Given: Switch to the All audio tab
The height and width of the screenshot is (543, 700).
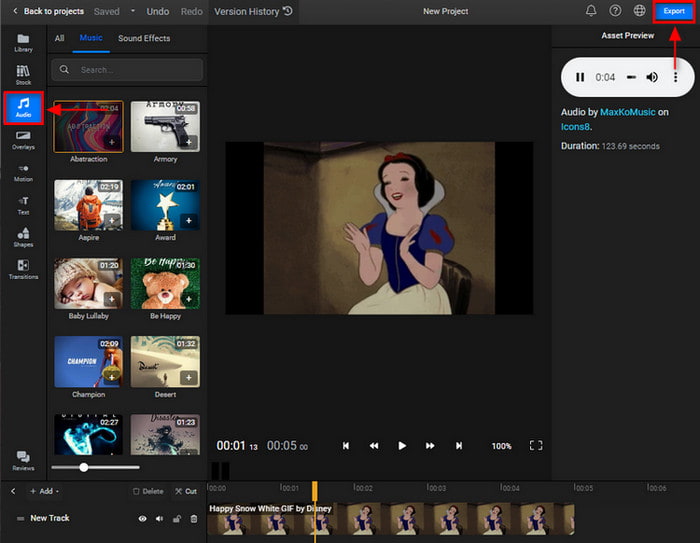Looking at the screenshot, I should click(x=59, y=38).
